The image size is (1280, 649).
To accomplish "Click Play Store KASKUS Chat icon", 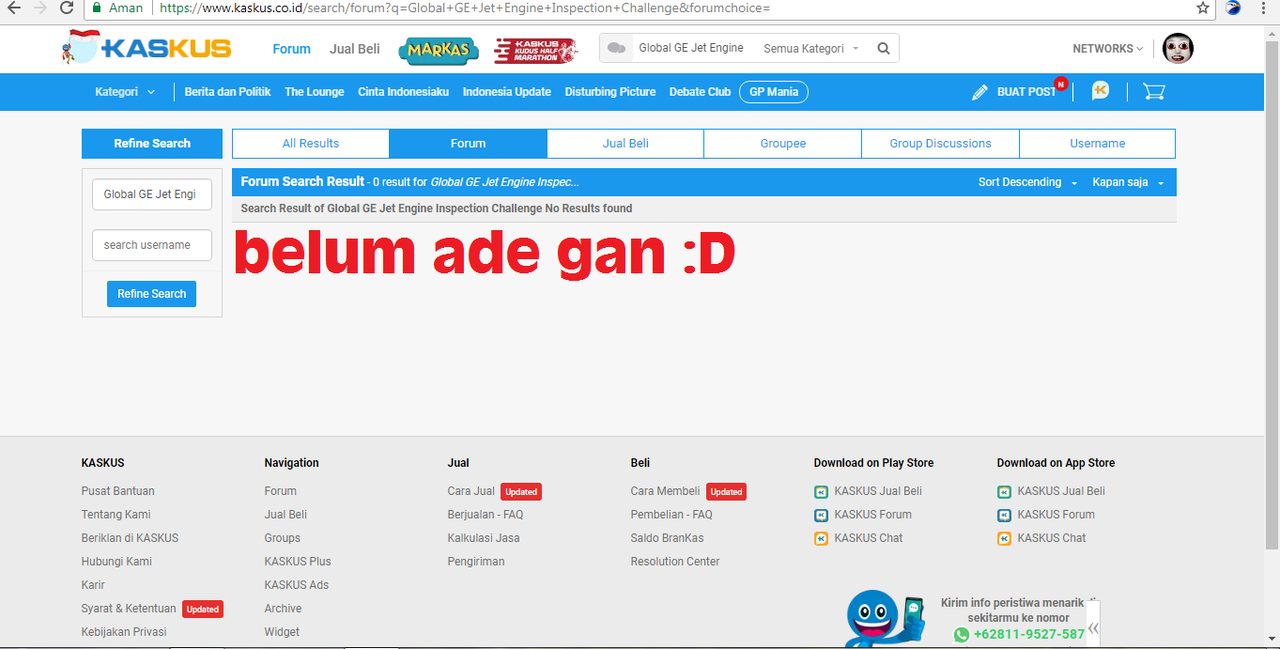I will coord(821,538).
